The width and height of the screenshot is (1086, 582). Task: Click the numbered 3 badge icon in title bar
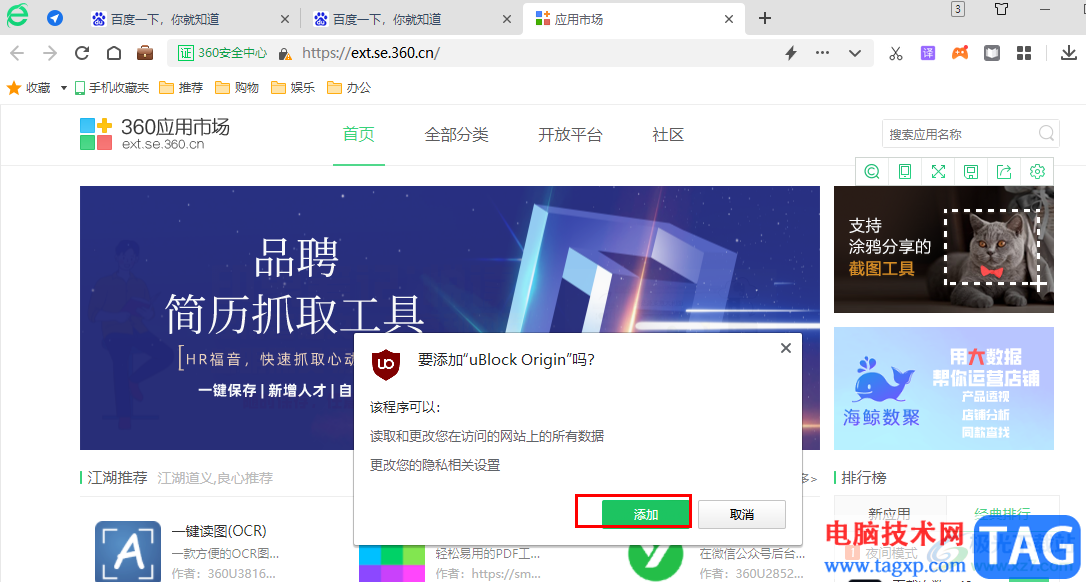click(958, 9)
